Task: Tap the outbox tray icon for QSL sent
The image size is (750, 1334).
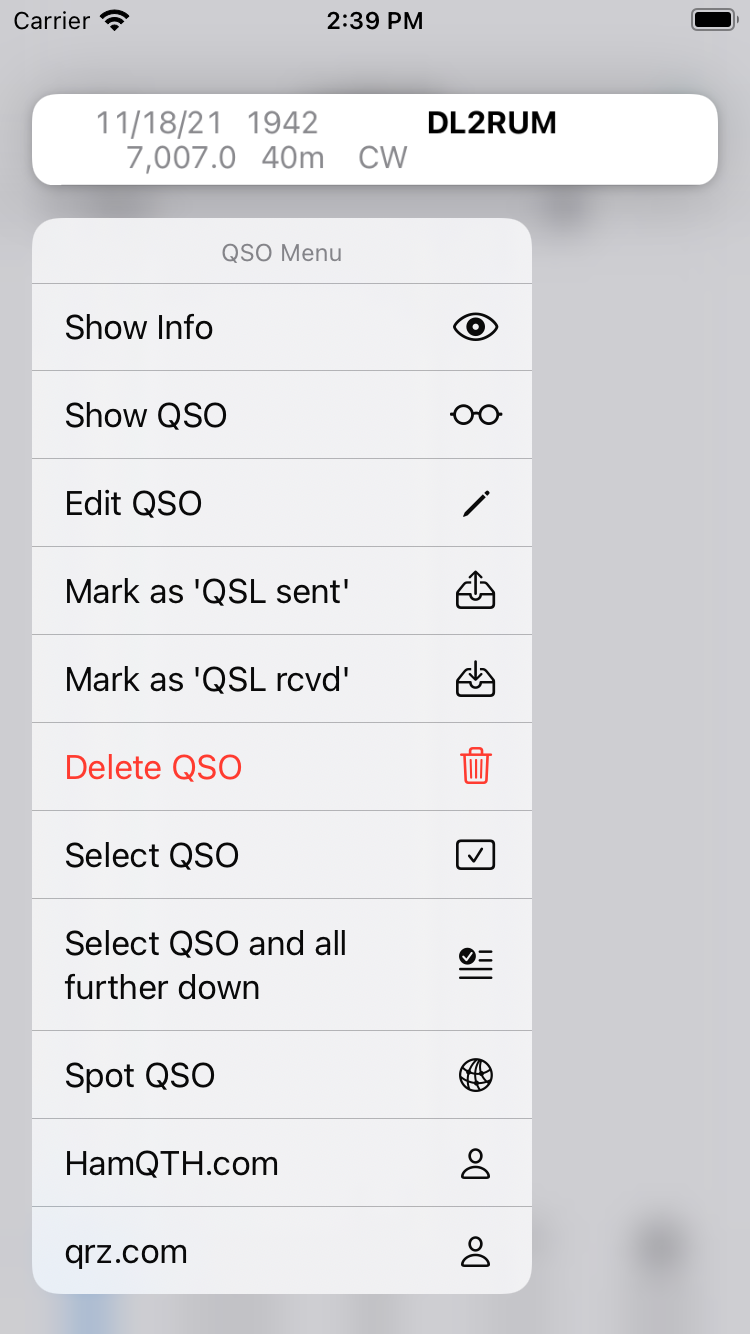Action: point(475,591)
